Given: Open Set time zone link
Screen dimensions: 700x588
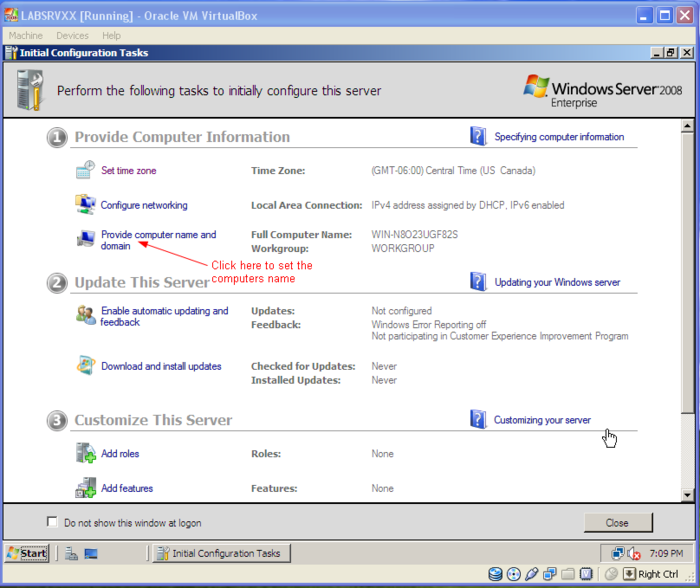Looking at the screenshot, I should [129, 171].
